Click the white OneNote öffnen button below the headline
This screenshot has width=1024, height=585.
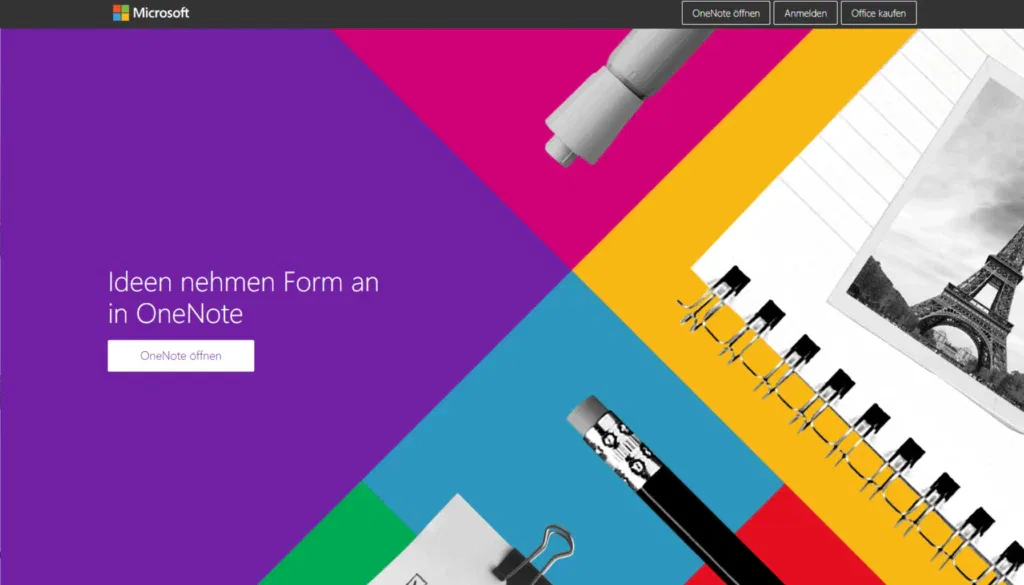[181, 356]
